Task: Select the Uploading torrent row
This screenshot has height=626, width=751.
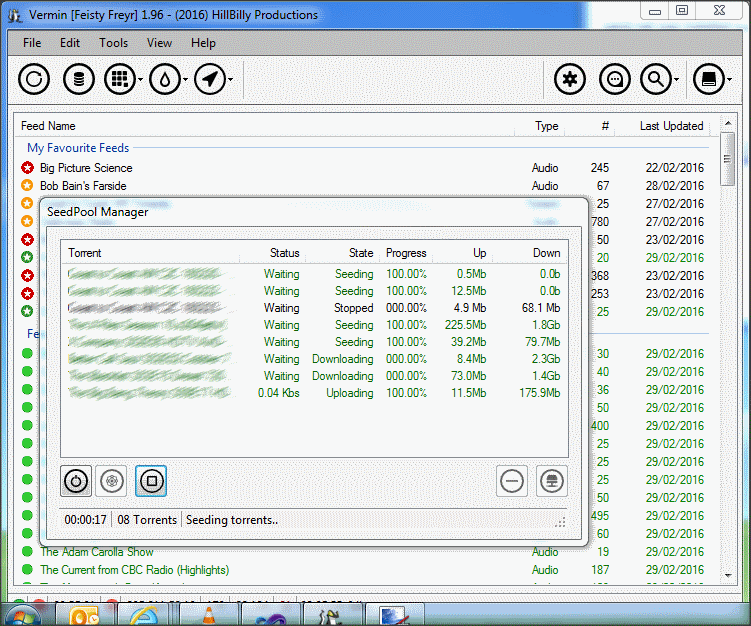Action: point(314,393)
